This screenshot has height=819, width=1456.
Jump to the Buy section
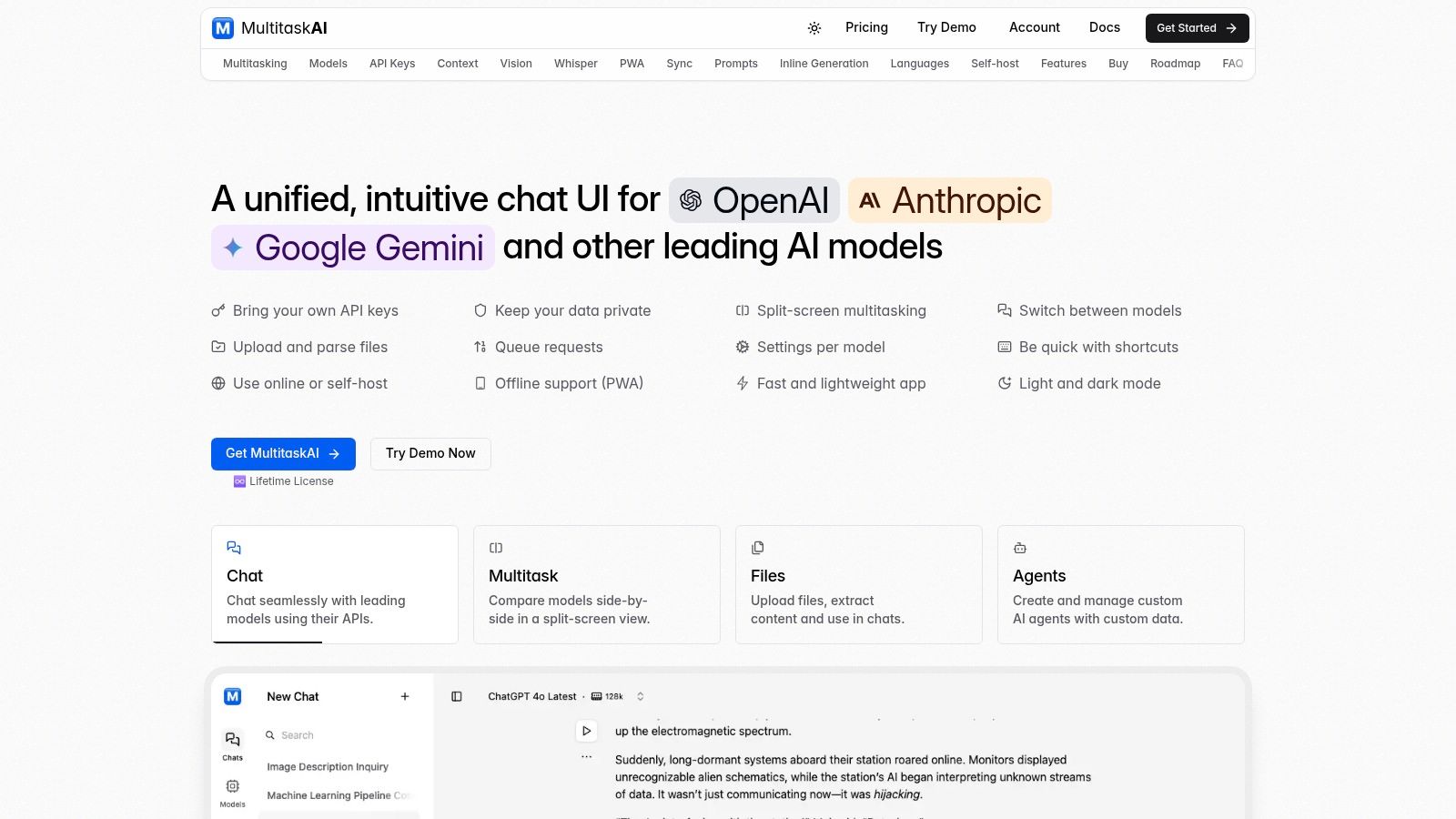point(1118,64)
